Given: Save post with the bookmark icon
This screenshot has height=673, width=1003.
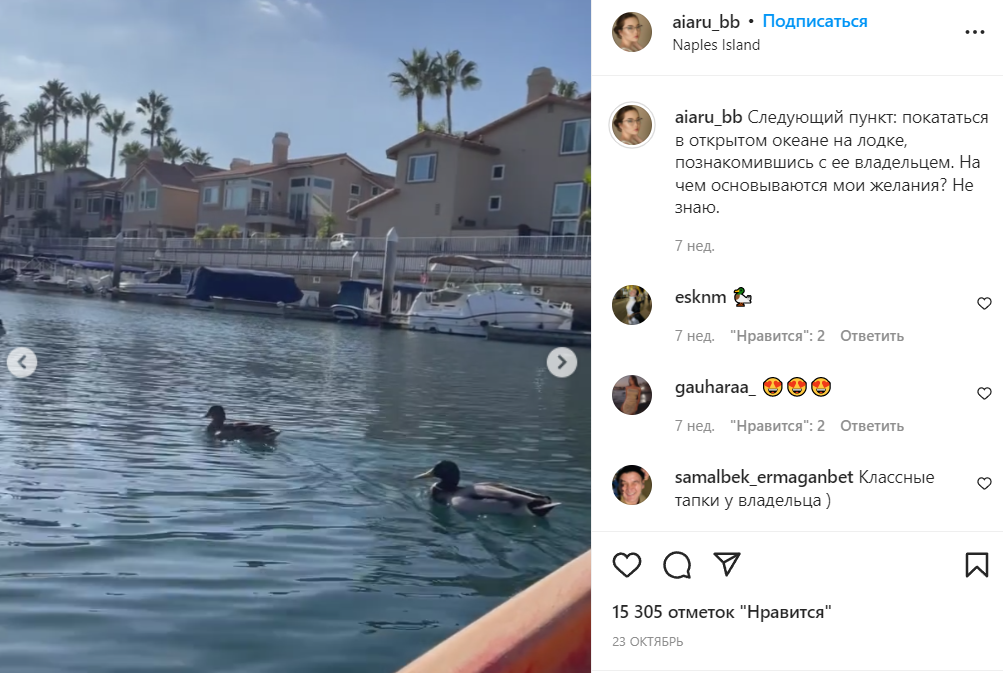Looking at the screenshot, I should (x=977, y=565).
